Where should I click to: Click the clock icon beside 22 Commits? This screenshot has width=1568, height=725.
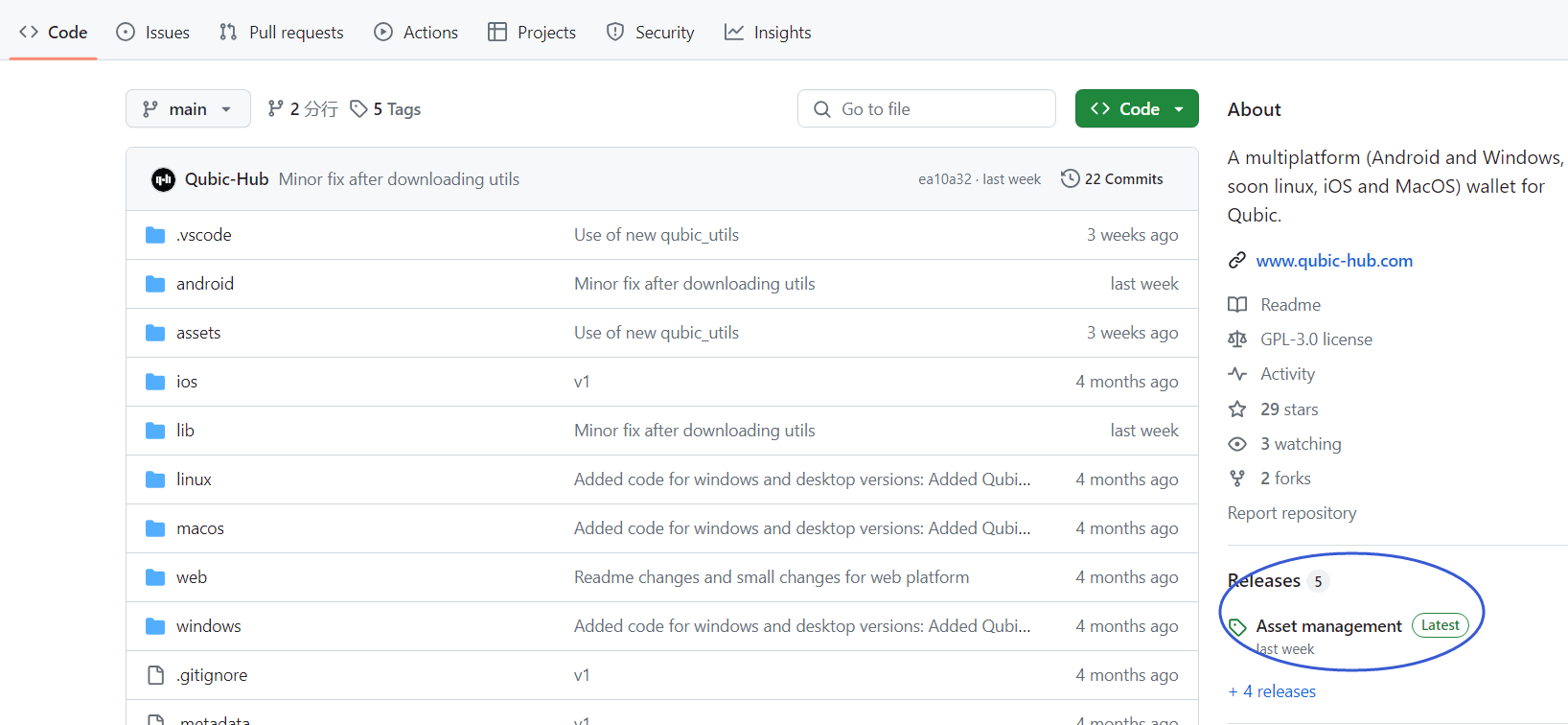(x=1070, y=179)
